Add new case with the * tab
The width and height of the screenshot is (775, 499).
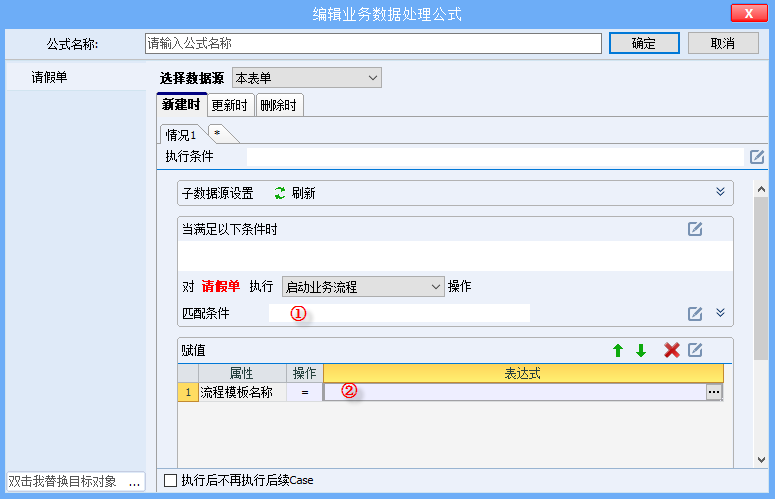coord(217,134)
